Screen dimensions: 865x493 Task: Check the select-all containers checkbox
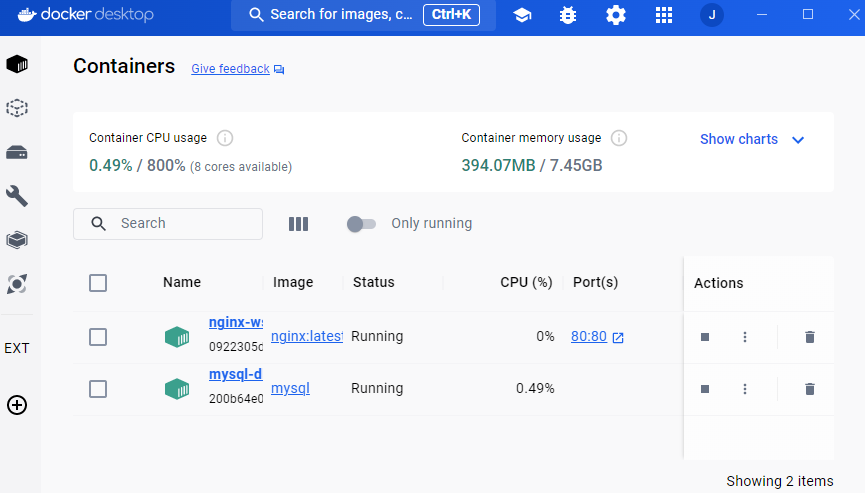98,283
